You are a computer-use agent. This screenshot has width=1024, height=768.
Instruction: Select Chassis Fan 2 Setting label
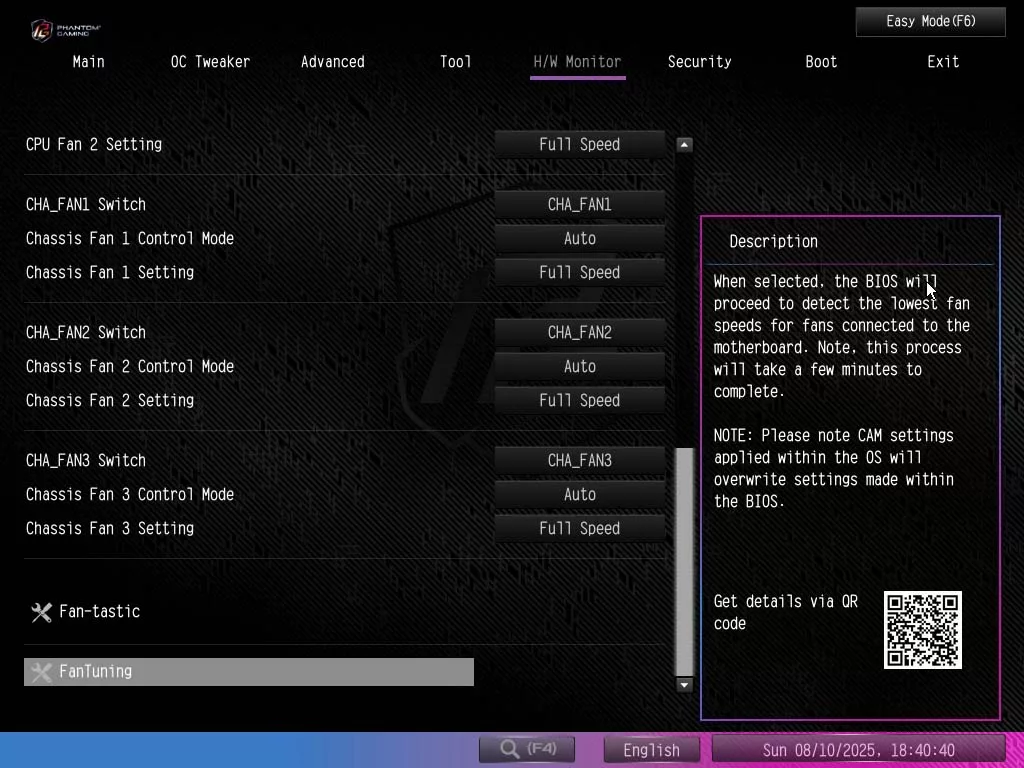[110, 400]
